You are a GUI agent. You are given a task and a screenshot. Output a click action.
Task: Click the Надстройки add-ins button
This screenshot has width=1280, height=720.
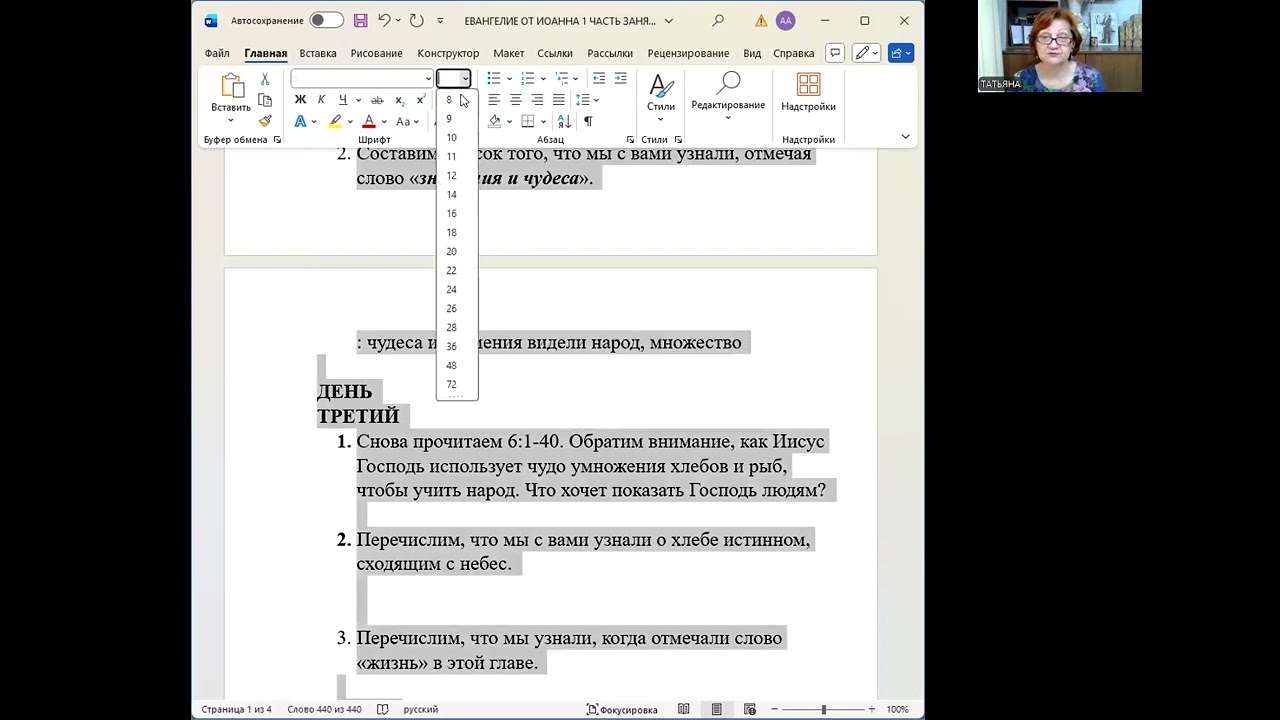808,93
